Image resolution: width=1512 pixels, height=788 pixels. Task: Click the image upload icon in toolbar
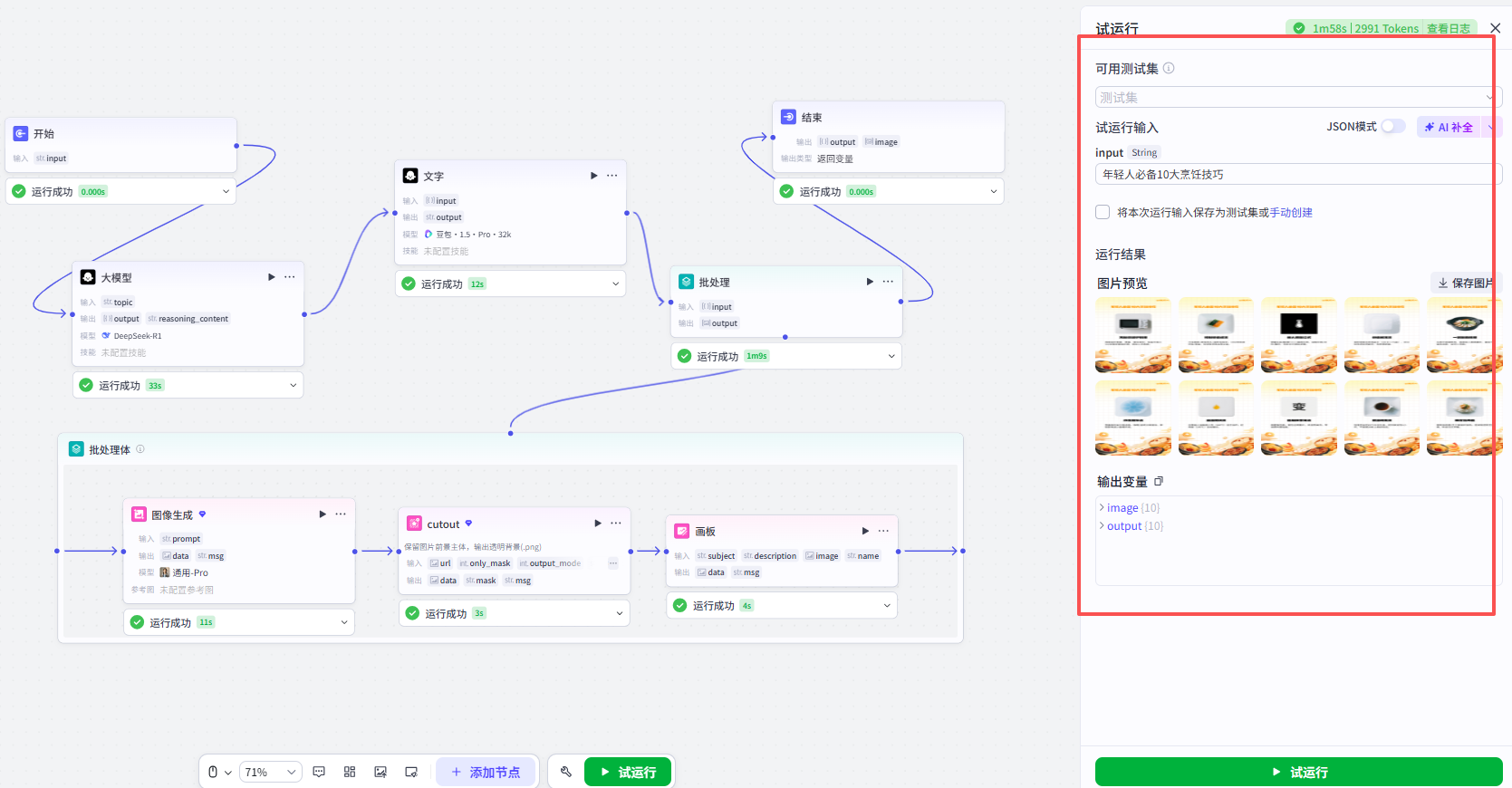(x=380, y=772)
